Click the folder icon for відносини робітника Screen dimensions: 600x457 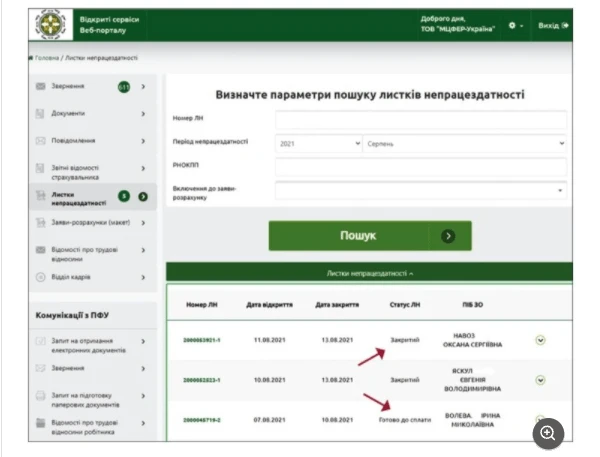click(41, 423)
